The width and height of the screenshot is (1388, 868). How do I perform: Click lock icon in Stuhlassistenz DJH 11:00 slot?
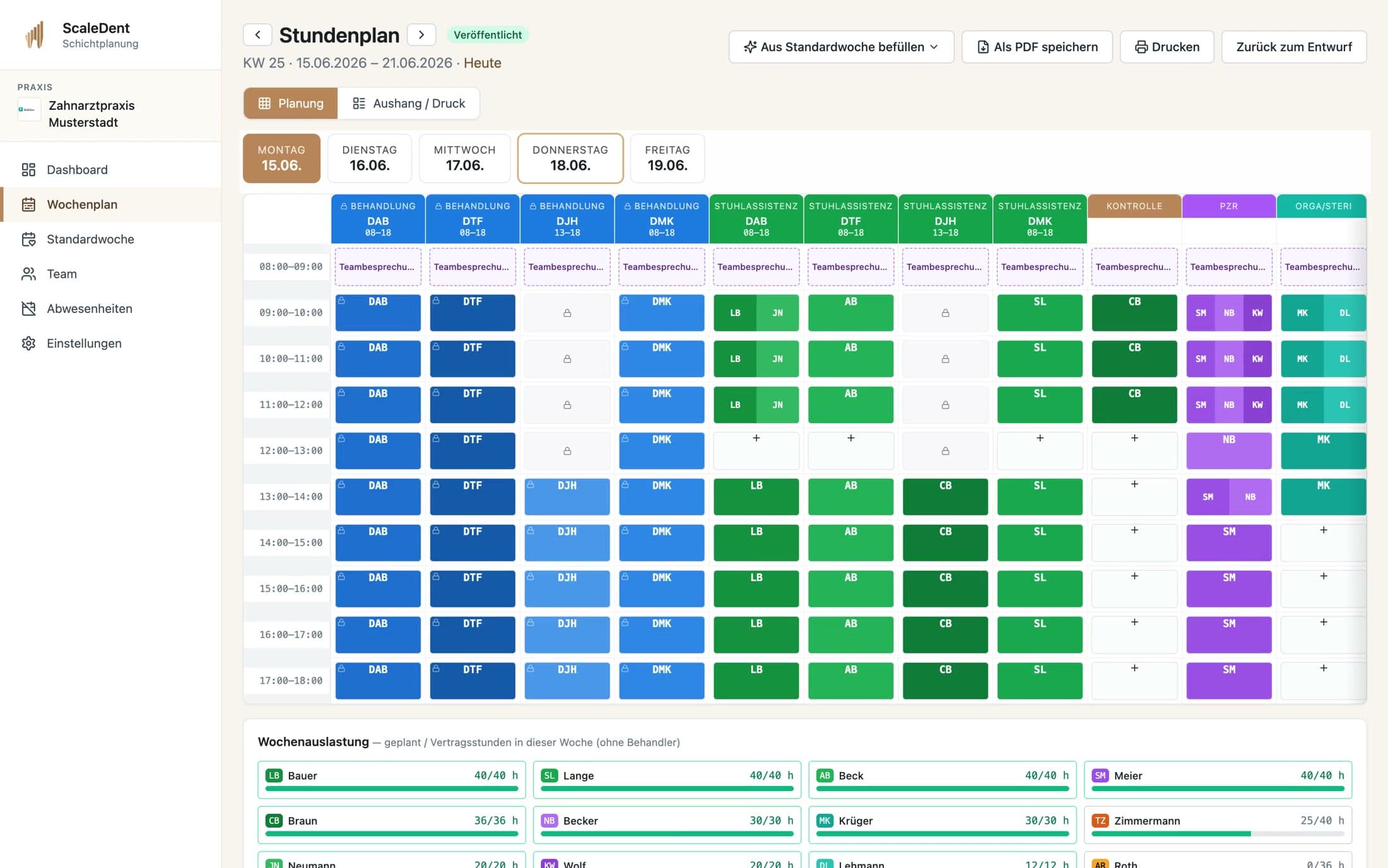coord(945,405)
